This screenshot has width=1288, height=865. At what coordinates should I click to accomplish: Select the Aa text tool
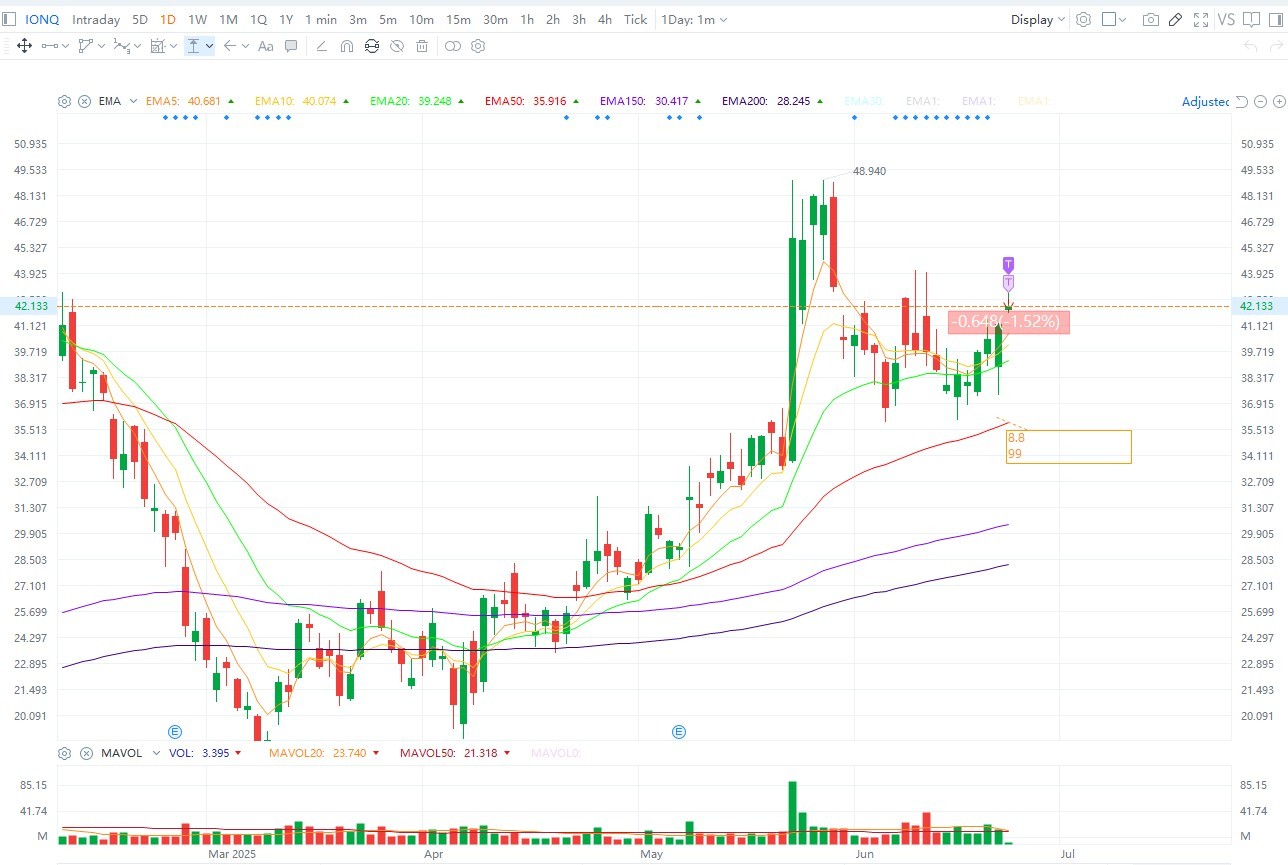click(265, 46)
